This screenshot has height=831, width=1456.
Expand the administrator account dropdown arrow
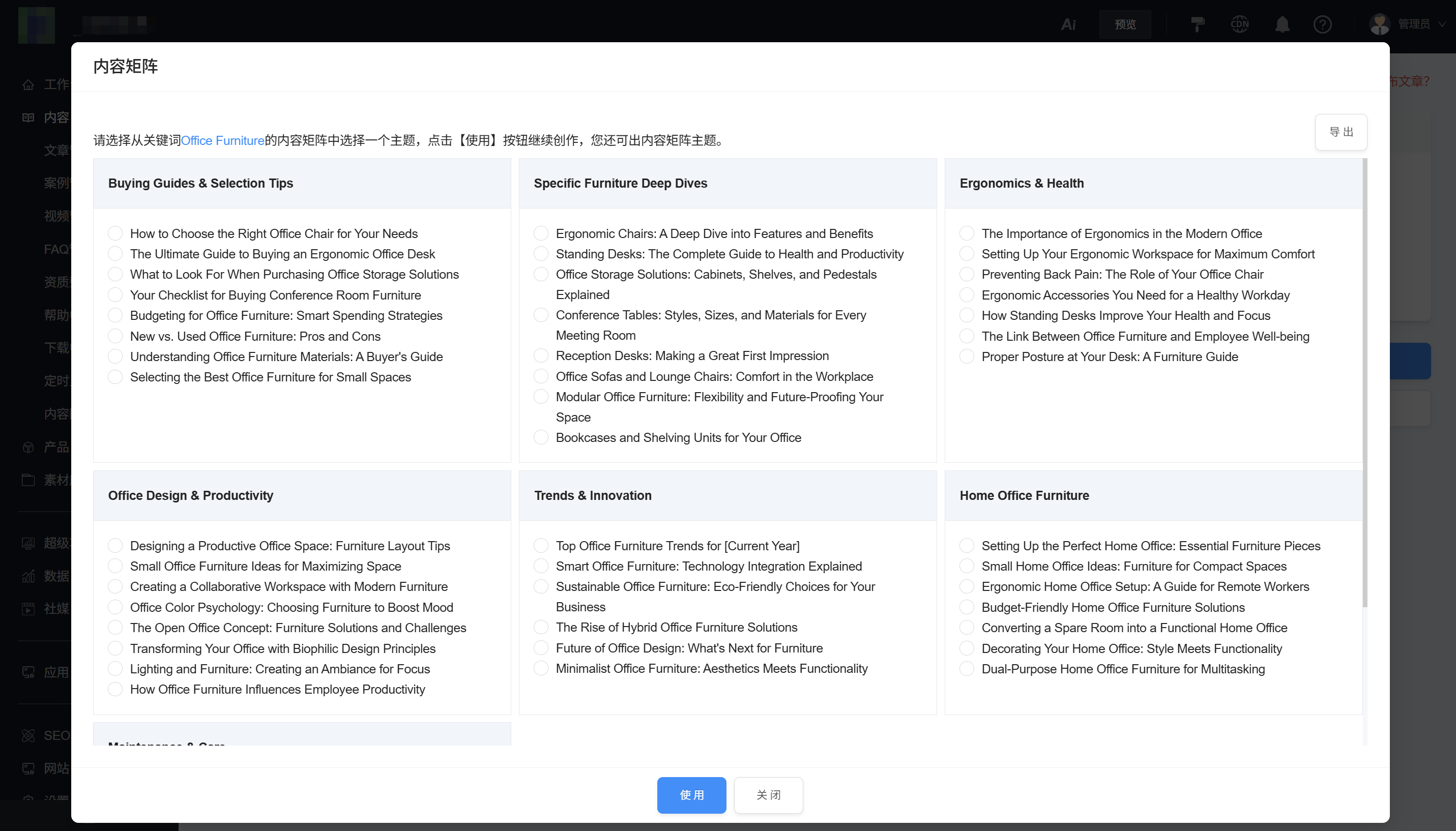click(1442, 24)
